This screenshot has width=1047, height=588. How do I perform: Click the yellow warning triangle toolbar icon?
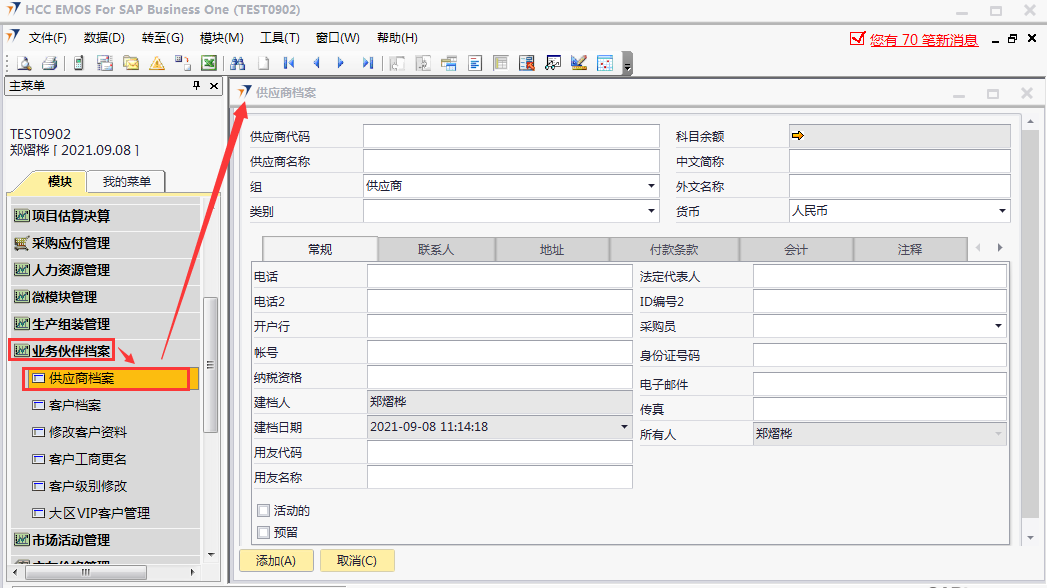pos(156,63)
